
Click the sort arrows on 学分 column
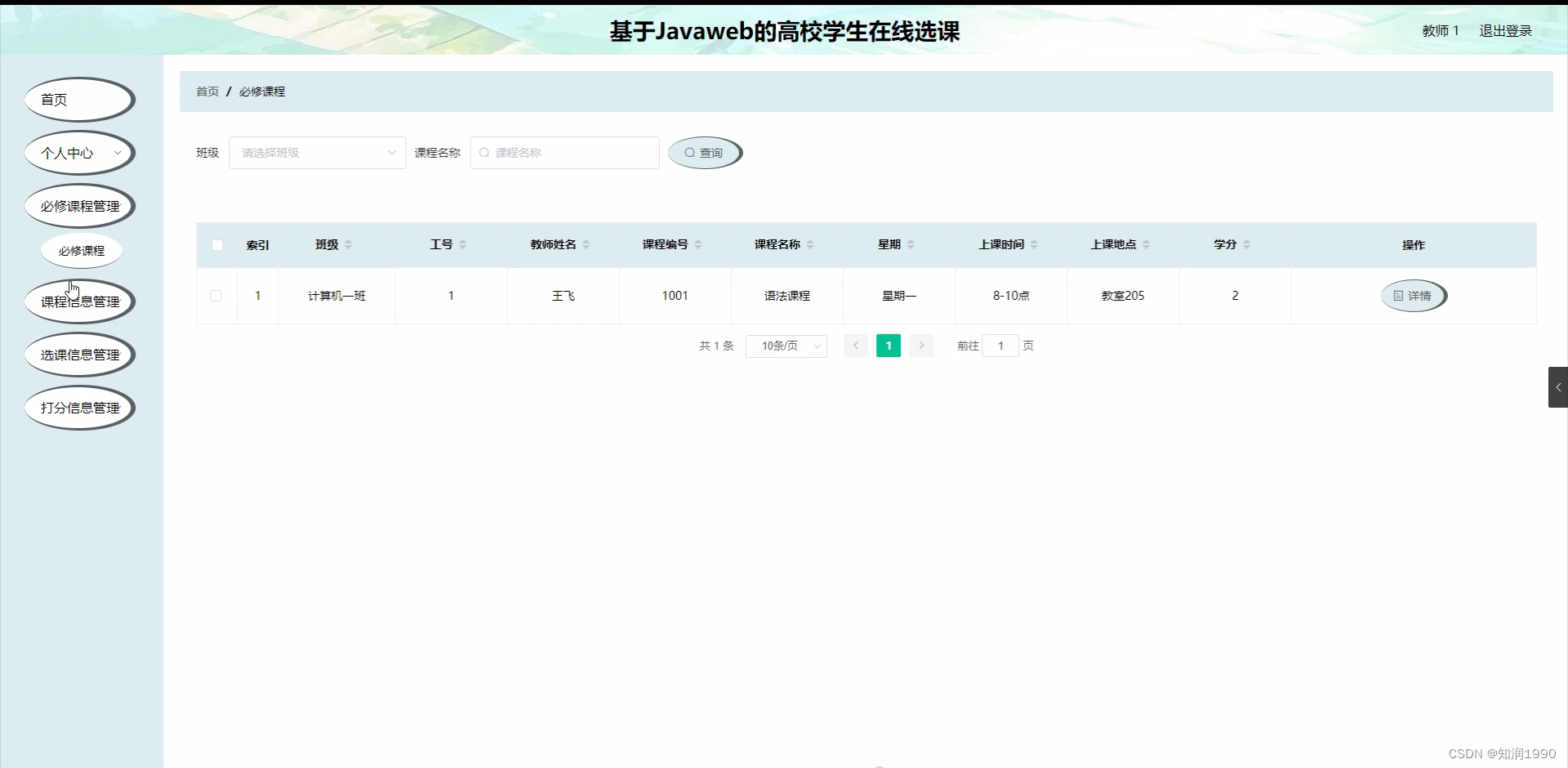click(1247, 244)
